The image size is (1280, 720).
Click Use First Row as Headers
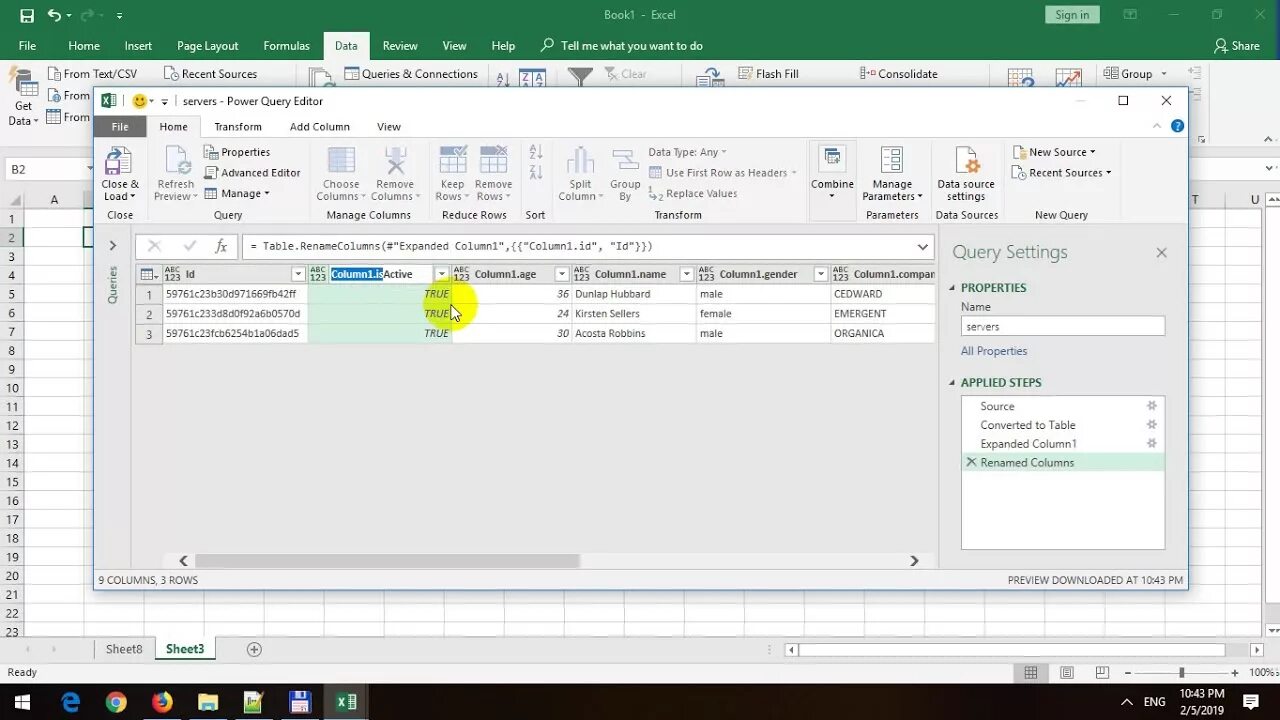coord(723,173)
